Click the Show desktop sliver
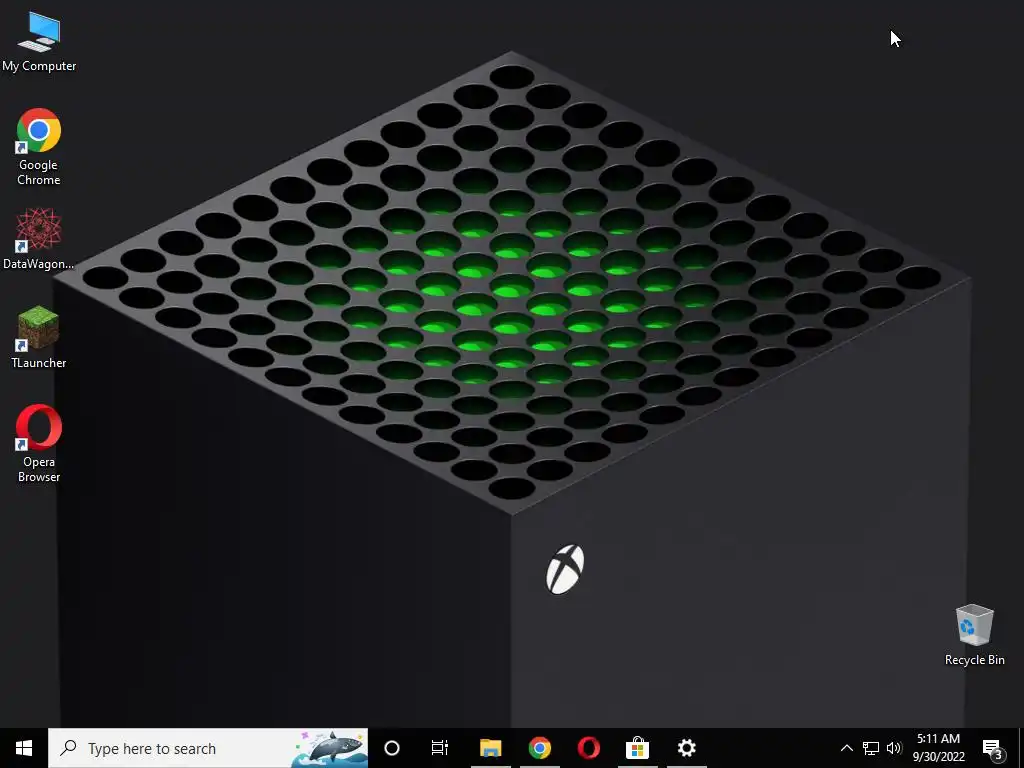 click(x=1021, y=748)
